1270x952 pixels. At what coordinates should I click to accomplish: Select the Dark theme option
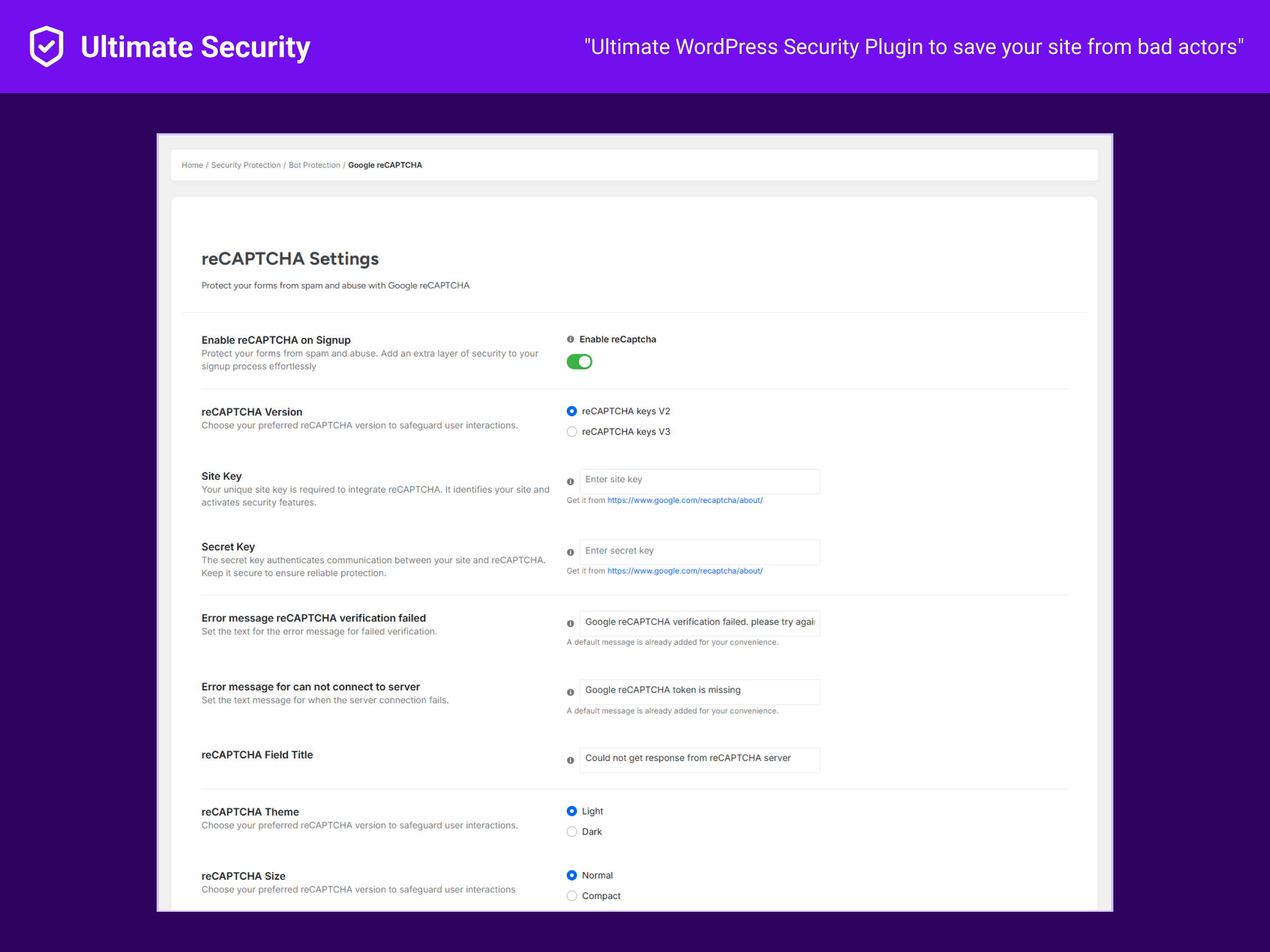[572, 831]
